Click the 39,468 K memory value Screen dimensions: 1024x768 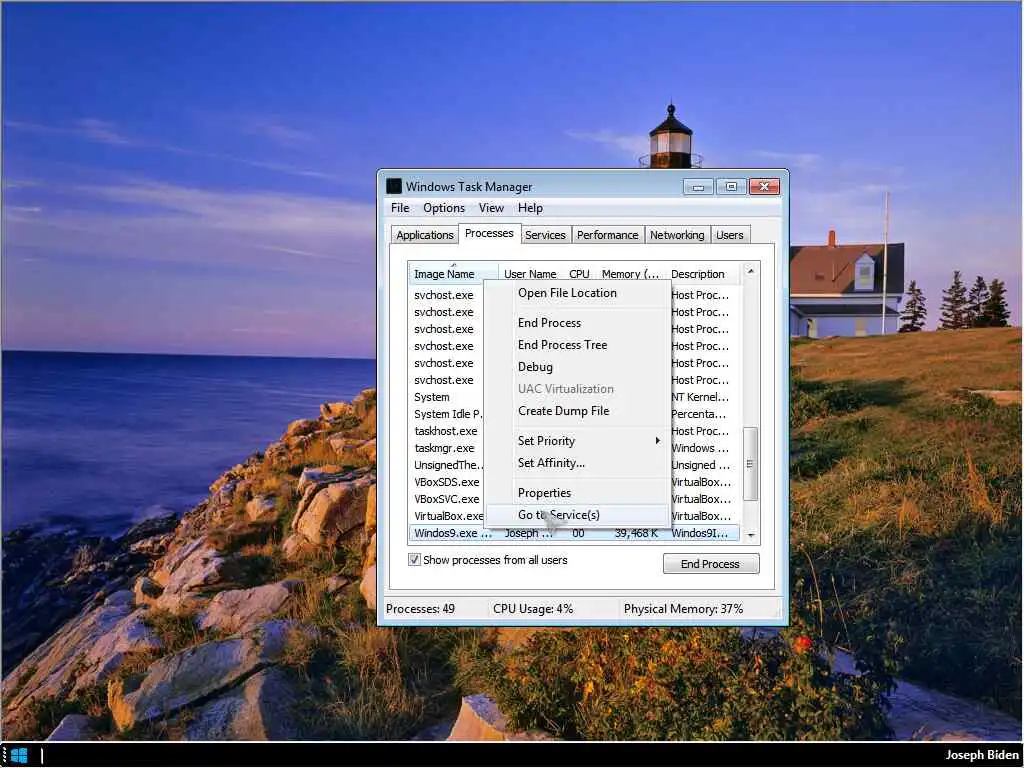(636, 533)
